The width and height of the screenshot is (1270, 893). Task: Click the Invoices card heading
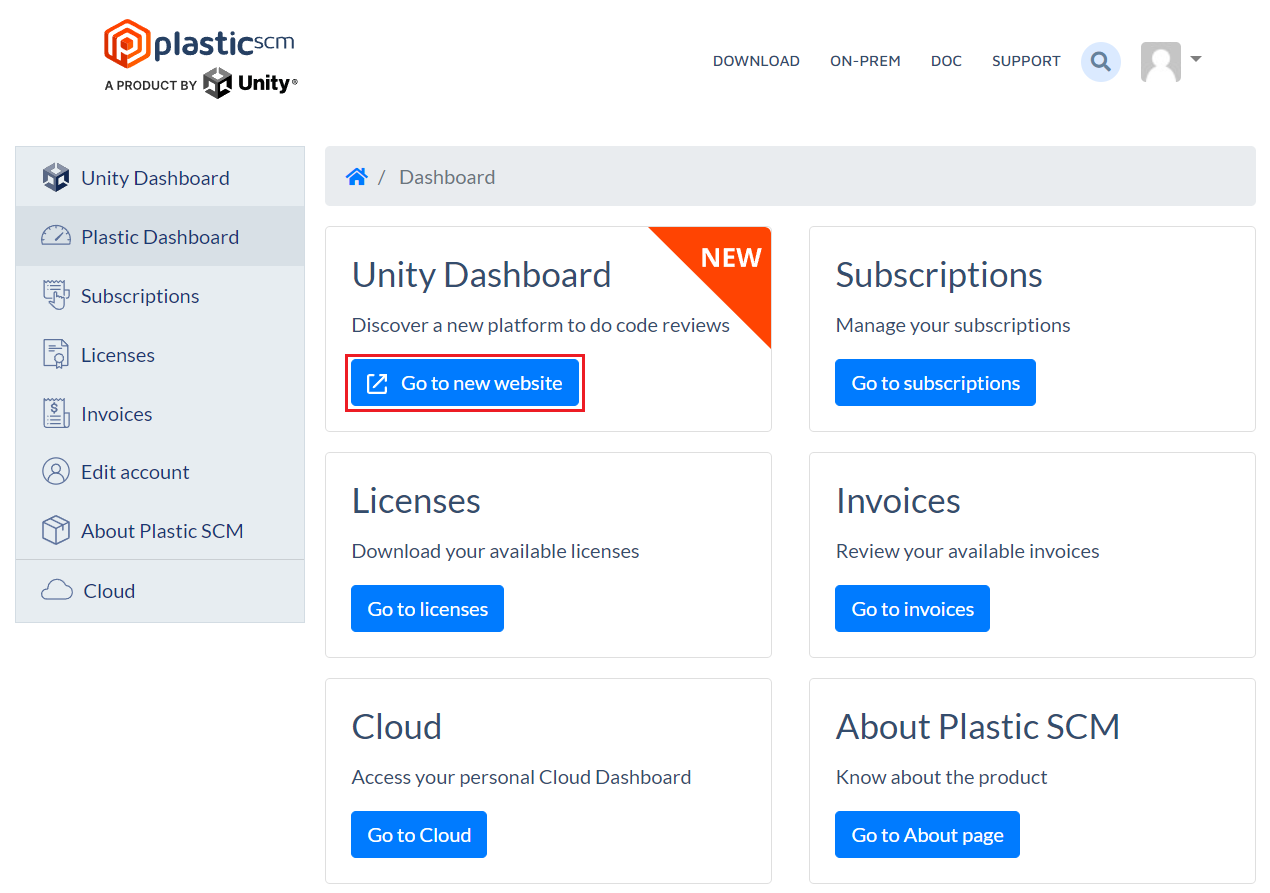898,501
